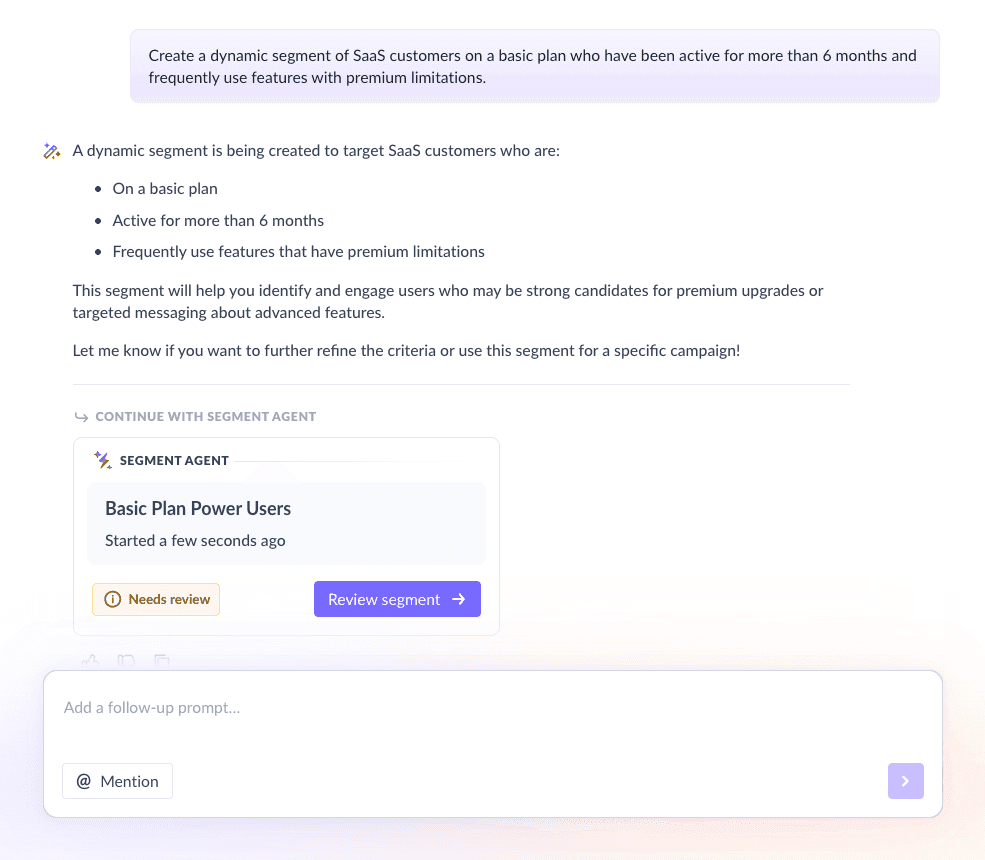Viewport: 985px width, 860px height.
Task: Click the purple send arrow button
Action: click(906, 781)
